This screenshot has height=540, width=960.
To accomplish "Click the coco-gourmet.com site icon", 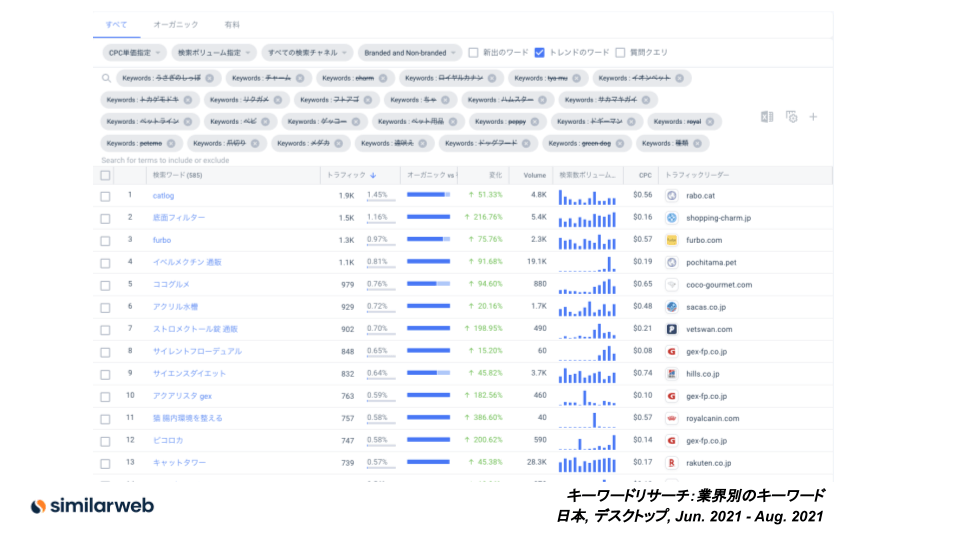I will point(672,285).
